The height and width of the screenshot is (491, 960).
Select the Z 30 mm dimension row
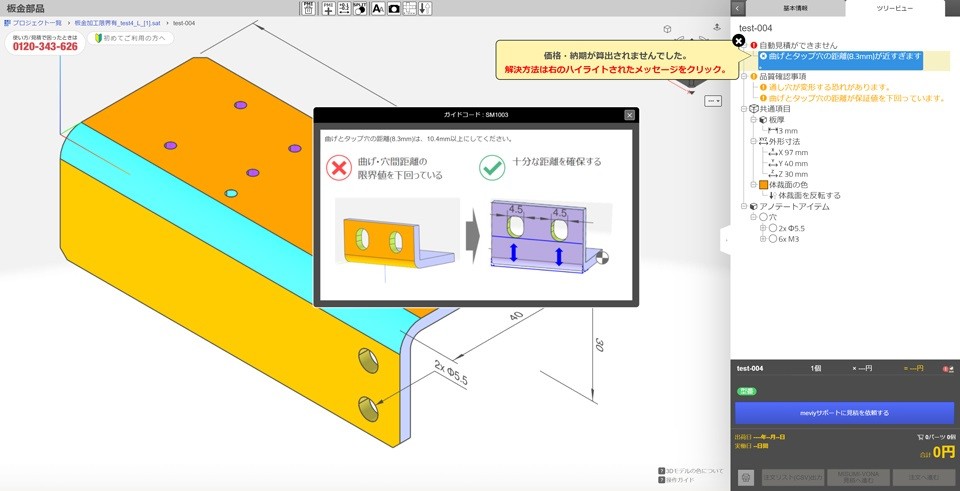788,174
